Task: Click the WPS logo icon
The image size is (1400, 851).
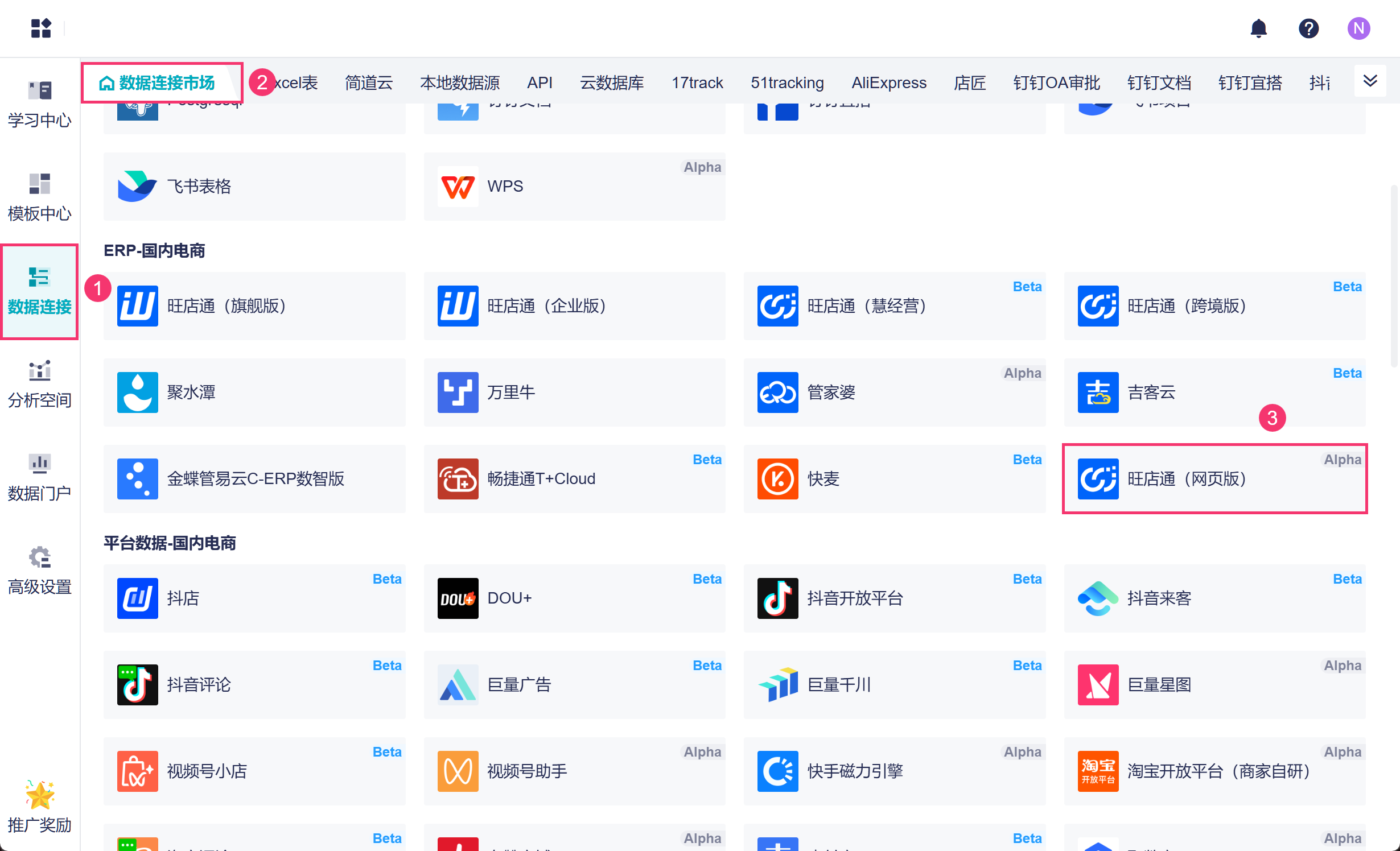Action: (x=458, y=186)
